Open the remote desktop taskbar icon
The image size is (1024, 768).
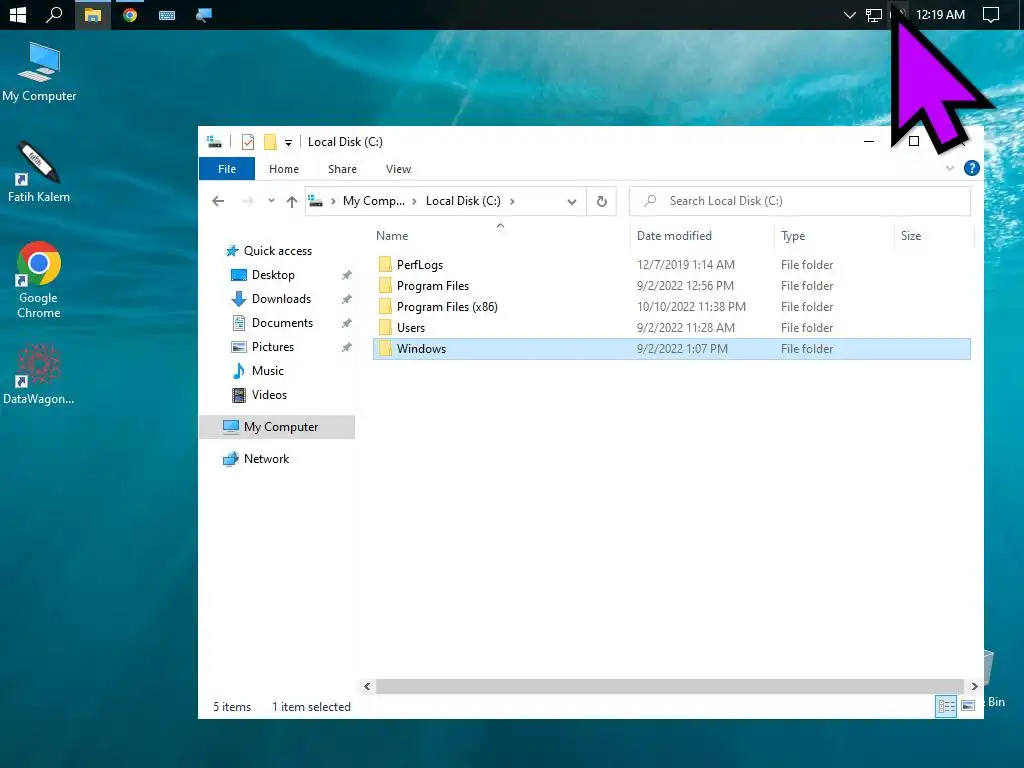coord(204,14)
